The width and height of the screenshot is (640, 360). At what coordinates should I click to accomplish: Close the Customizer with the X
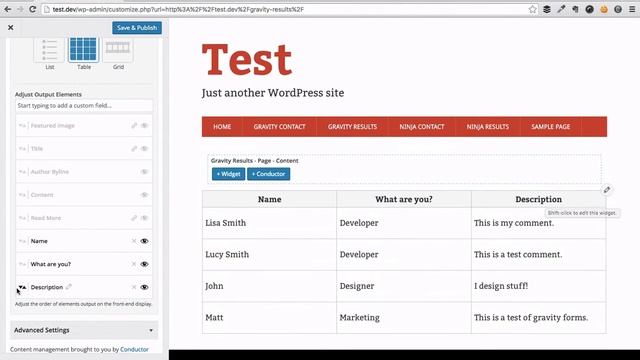tap(11, 27)
